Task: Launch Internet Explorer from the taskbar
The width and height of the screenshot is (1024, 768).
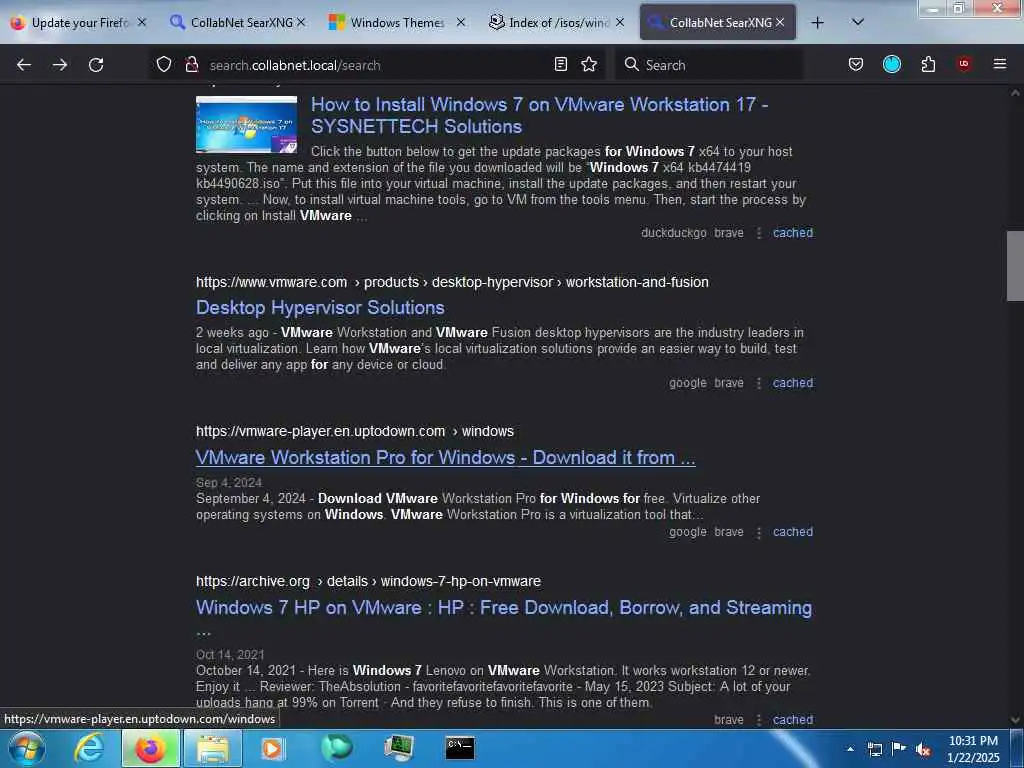Action: (x=89, y=748)
